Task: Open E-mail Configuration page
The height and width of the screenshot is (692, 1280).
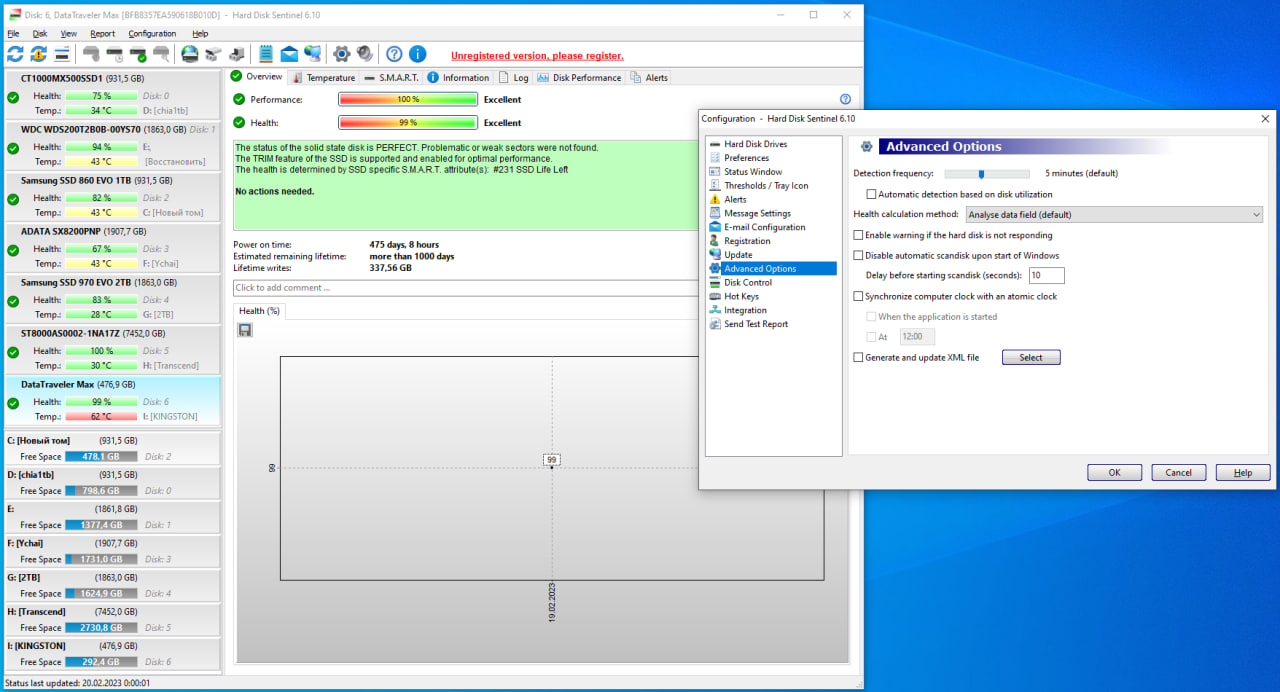Action: click(764, 227)
